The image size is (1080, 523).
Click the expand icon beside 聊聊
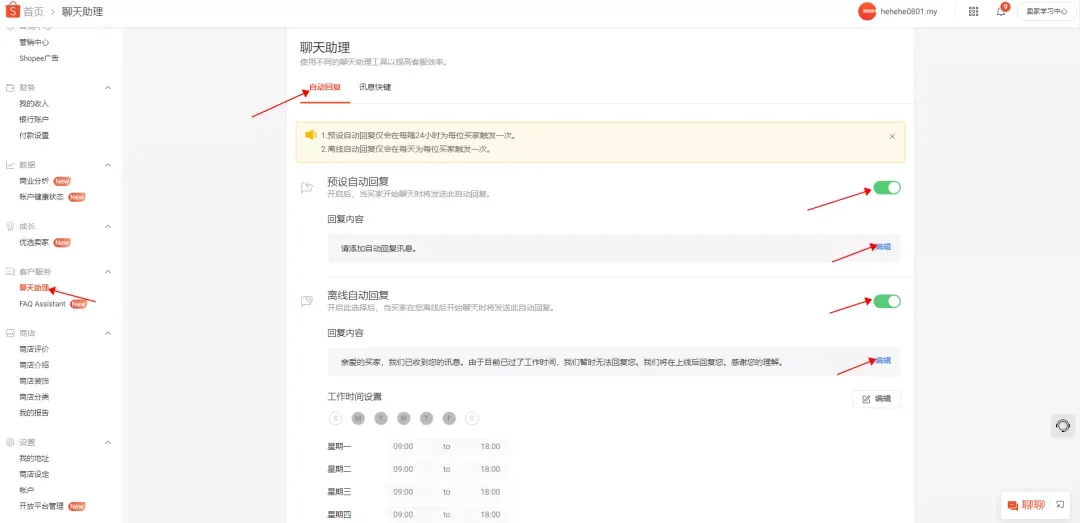(x=1060, y=505)
